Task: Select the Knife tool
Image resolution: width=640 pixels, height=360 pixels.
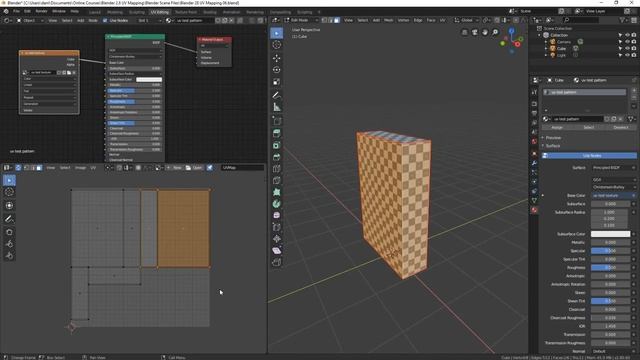Action: (277, 180)
